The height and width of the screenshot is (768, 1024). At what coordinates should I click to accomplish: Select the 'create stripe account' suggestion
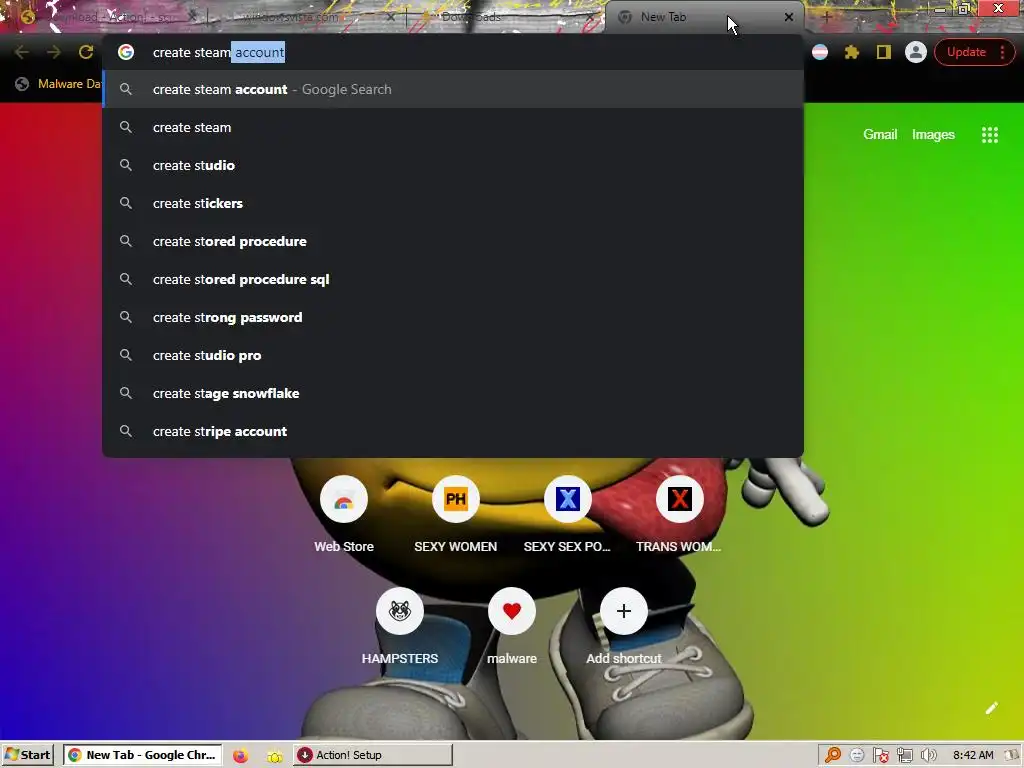coord(453,431)
